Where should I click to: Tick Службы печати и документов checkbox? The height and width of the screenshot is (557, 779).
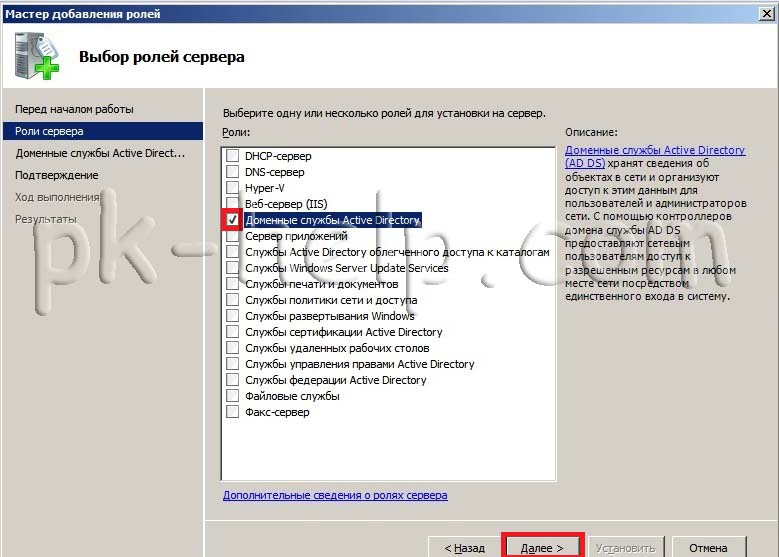pos(232,284)
